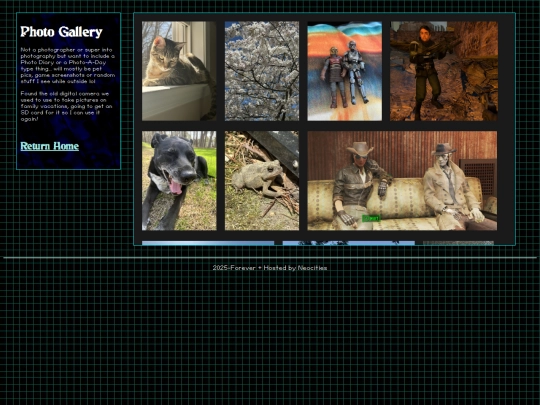Open the soldier with rifle game screenshot

(444, 71)
